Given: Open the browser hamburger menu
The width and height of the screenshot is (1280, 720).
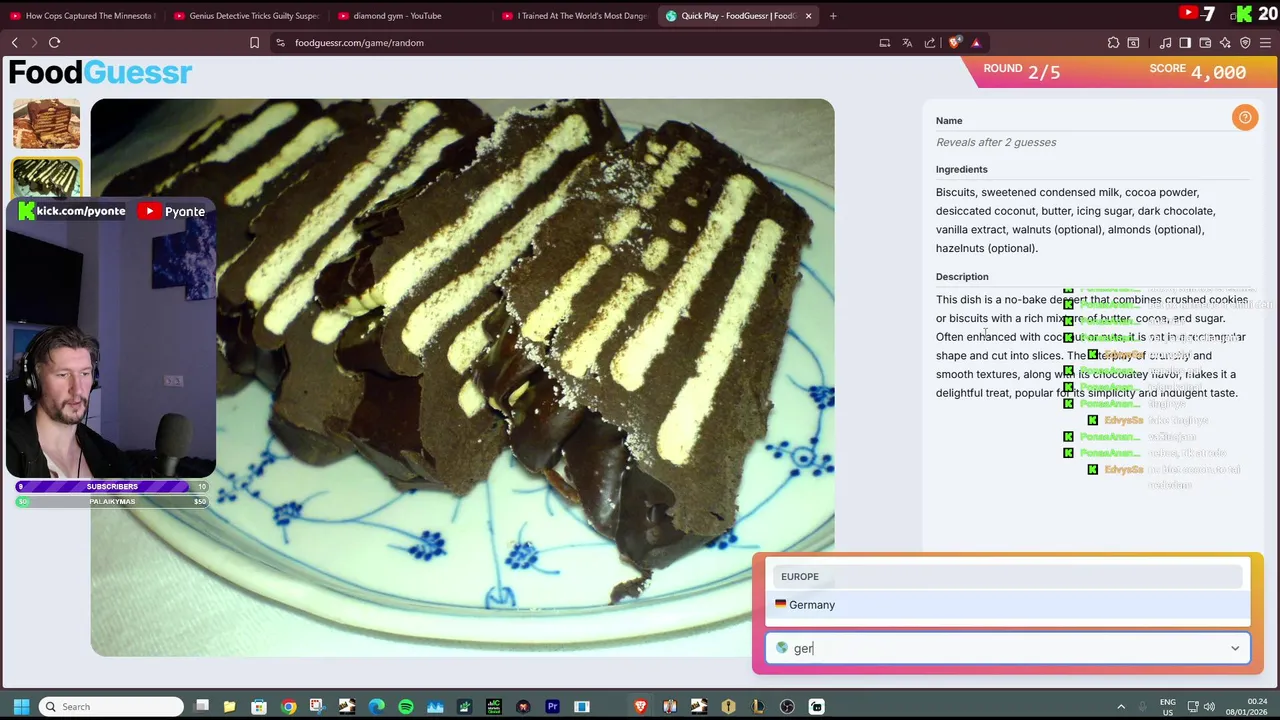Looking at the screenshot, I should click(1265, 43).
